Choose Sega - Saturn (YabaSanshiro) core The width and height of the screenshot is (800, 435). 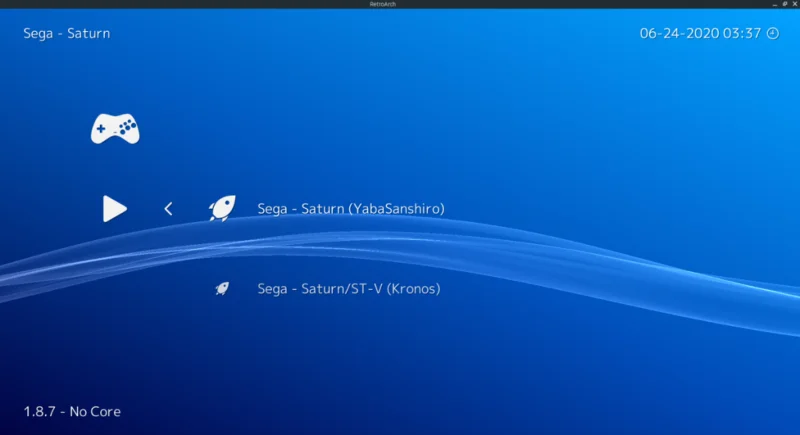tap(351, 209)
